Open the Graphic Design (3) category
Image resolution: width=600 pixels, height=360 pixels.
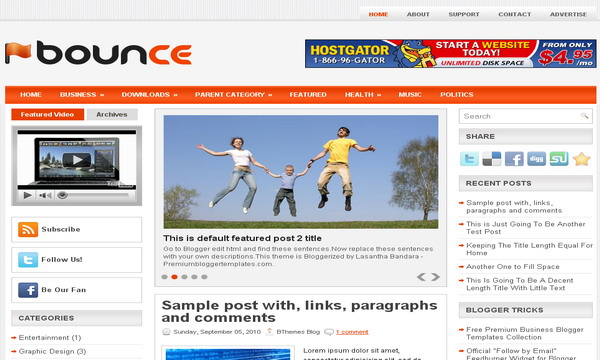52,351
